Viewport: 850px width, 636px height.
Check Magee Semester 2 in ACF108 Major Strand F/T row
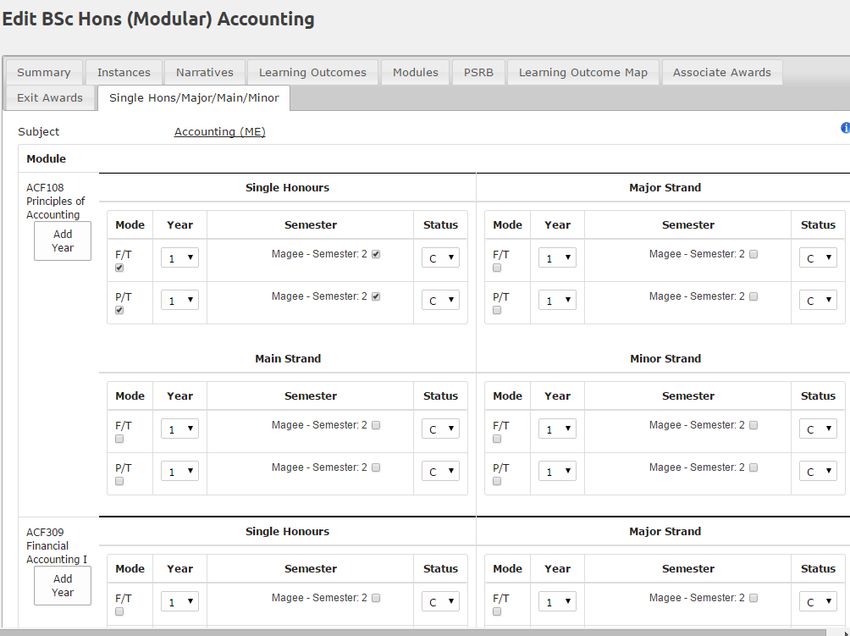click(753, 254)
